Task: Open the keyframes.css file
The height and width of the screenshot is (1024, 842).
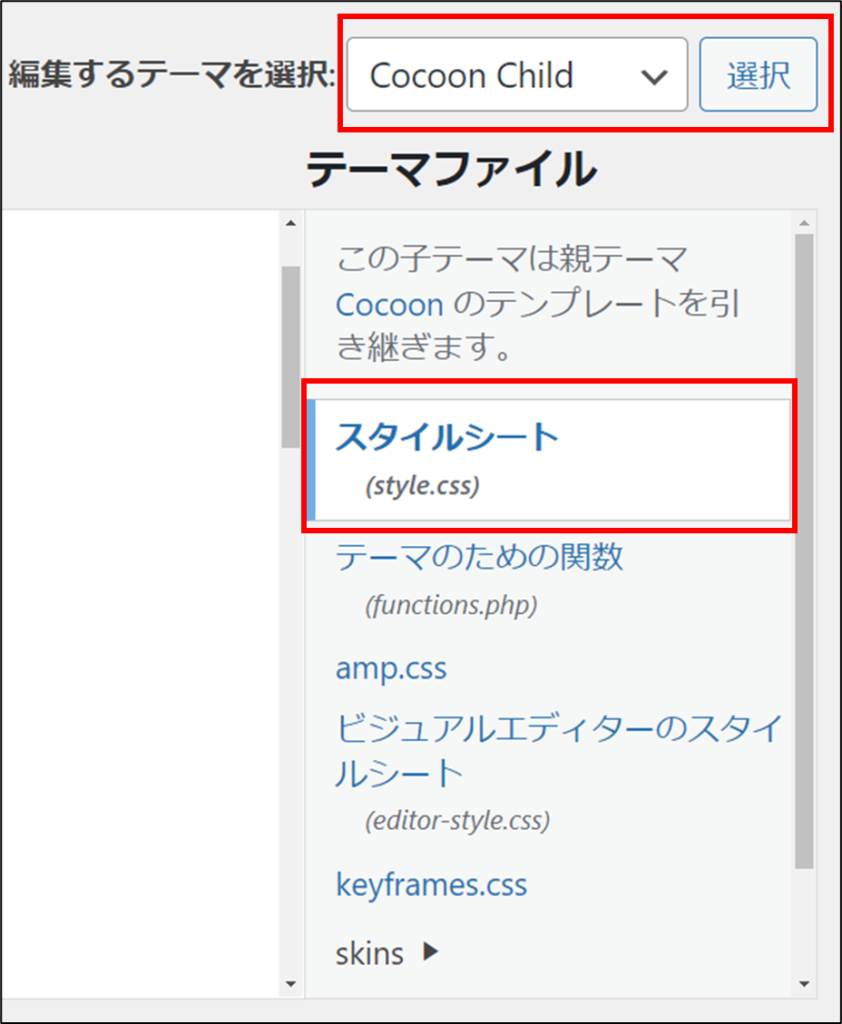Action: (431, 885)
